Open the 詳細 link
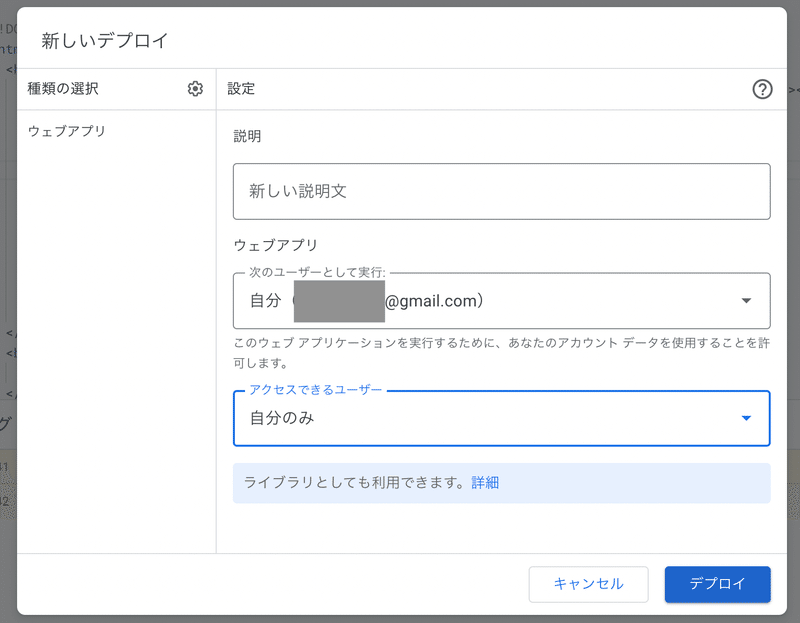Image resolution: width=800 pixels, height=623 pixels. point(485,483)
